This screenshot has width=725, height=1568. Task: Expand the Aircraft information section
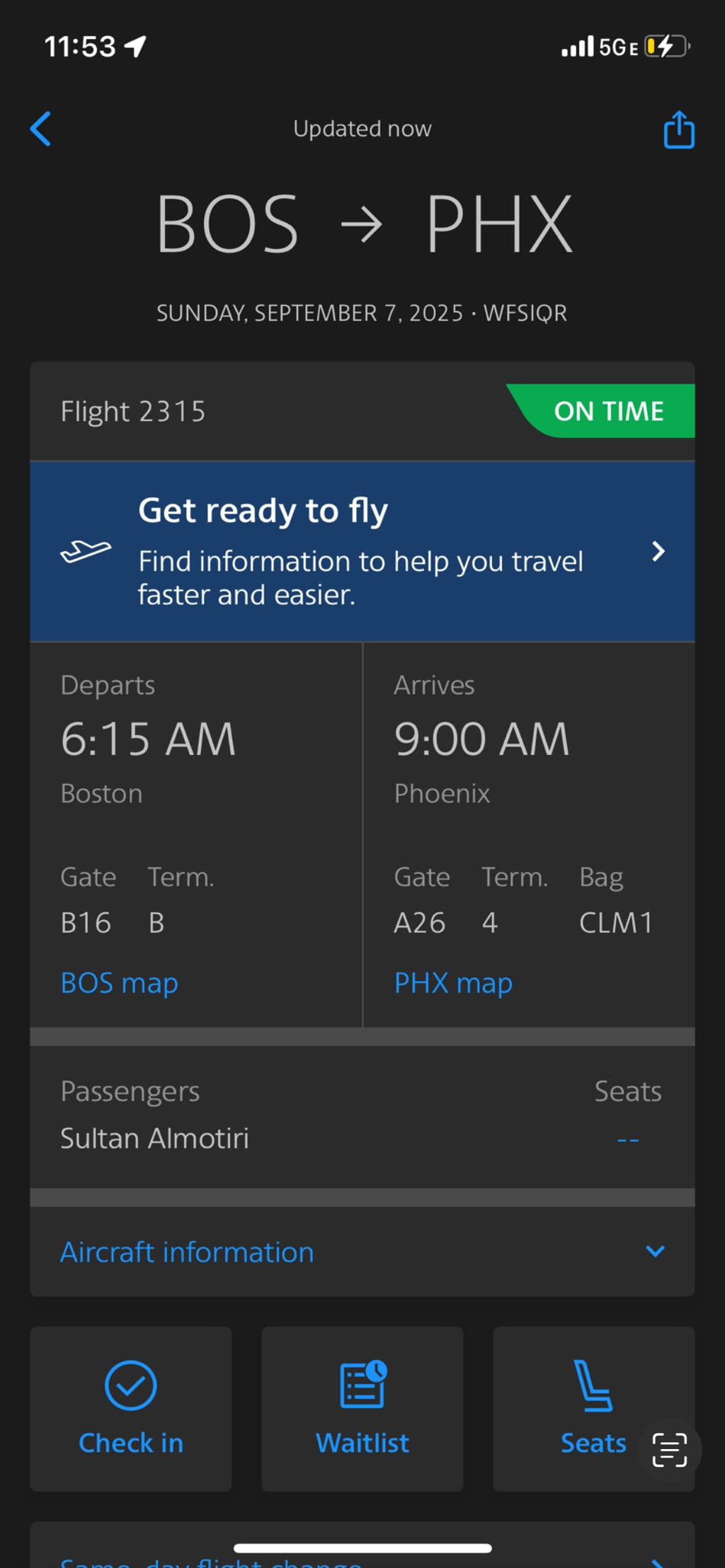(655, 1251)
